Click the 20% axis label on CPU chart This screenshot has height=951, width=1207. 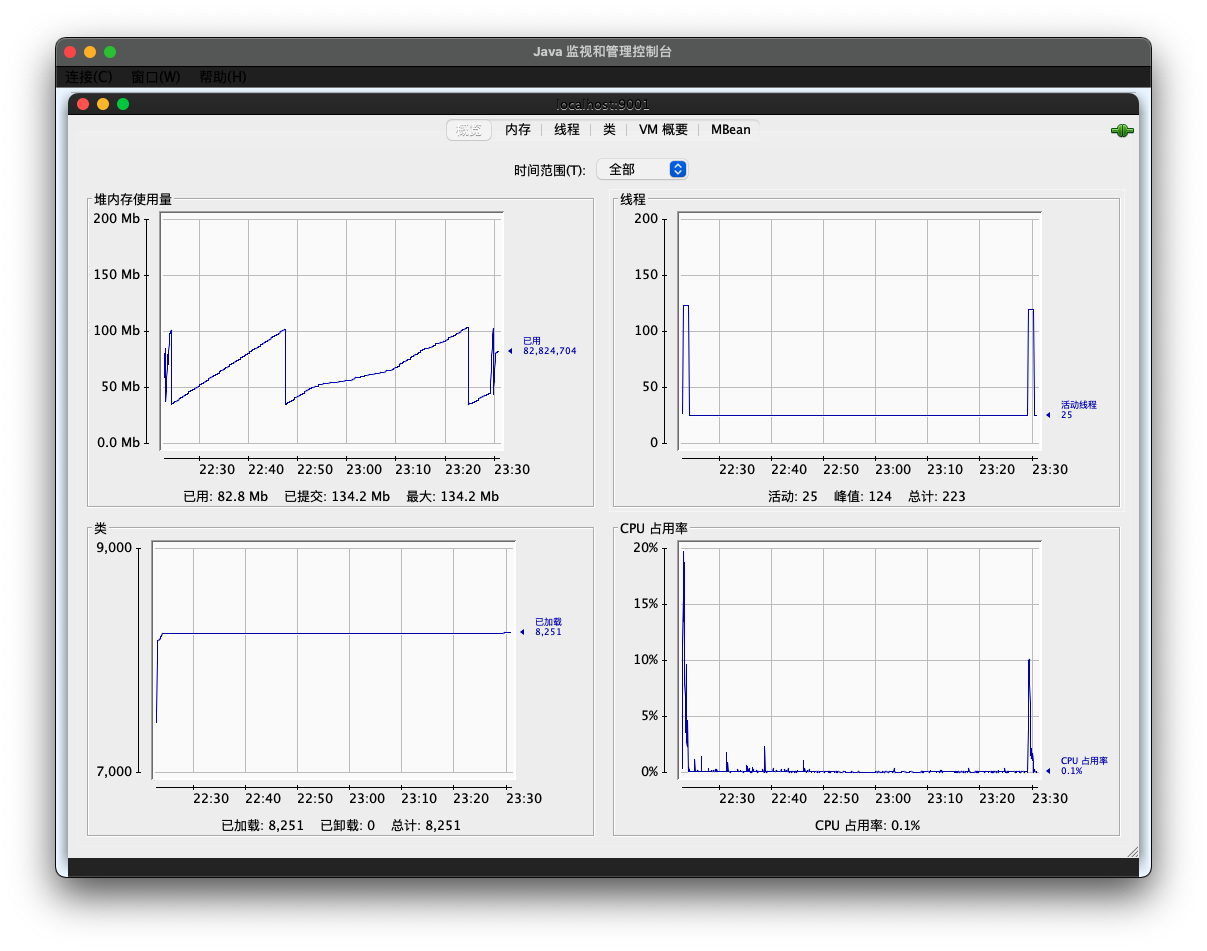[x=645, y=548]
